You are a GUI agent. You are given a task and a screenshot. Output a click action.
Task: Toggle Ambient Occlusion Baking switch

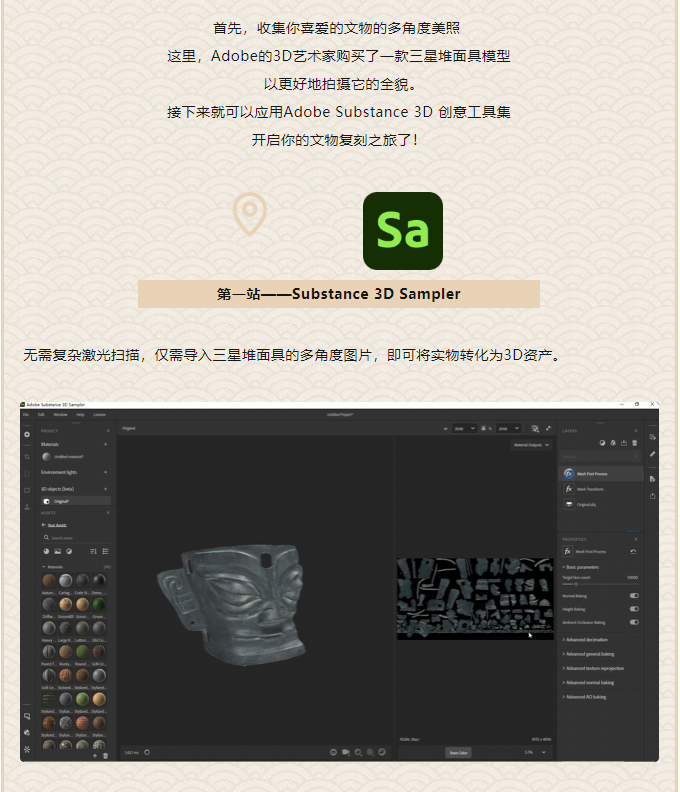(x=634, y=622)
